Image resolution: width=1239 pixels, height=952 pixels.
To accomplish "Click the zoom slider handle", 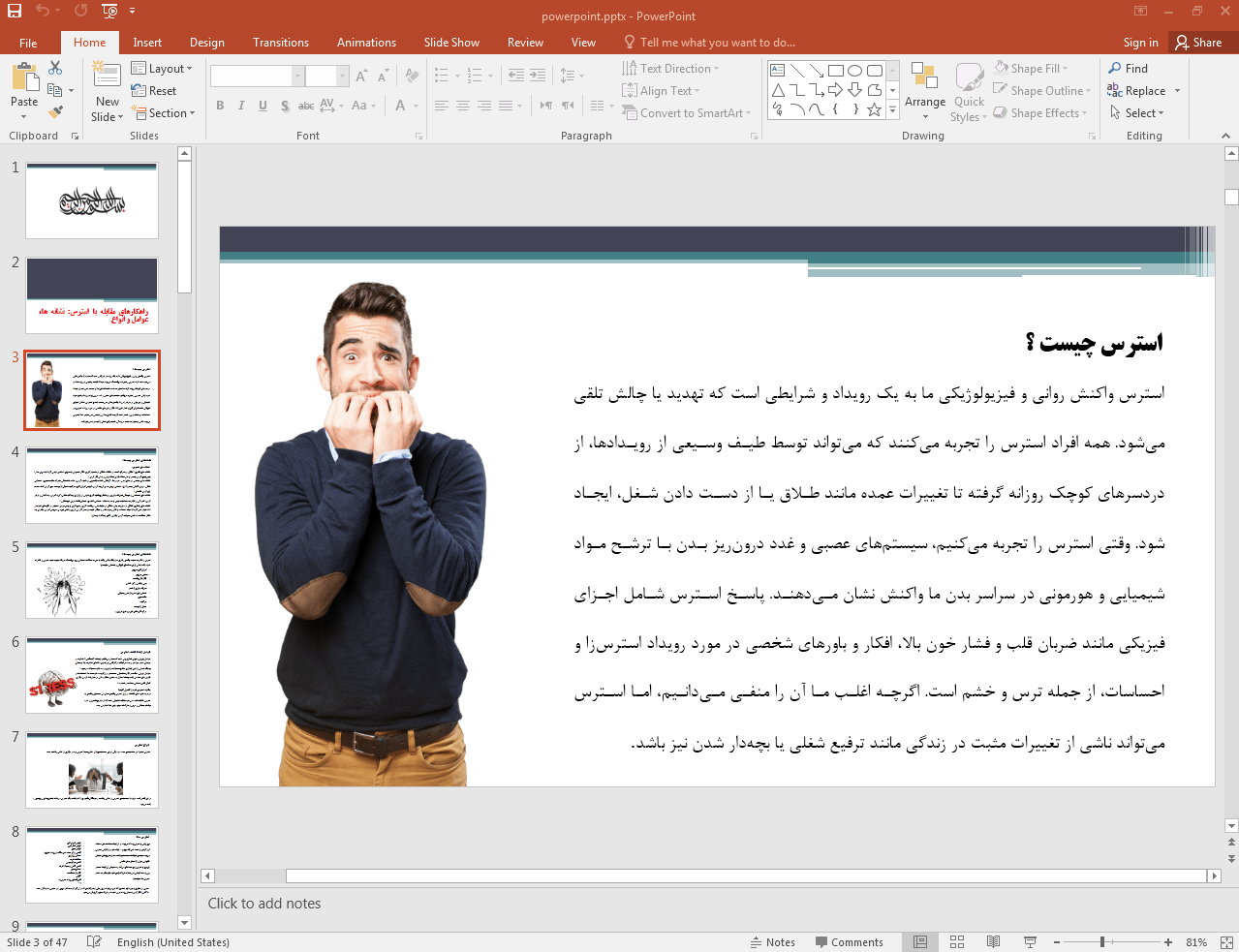I will 1102,942.
